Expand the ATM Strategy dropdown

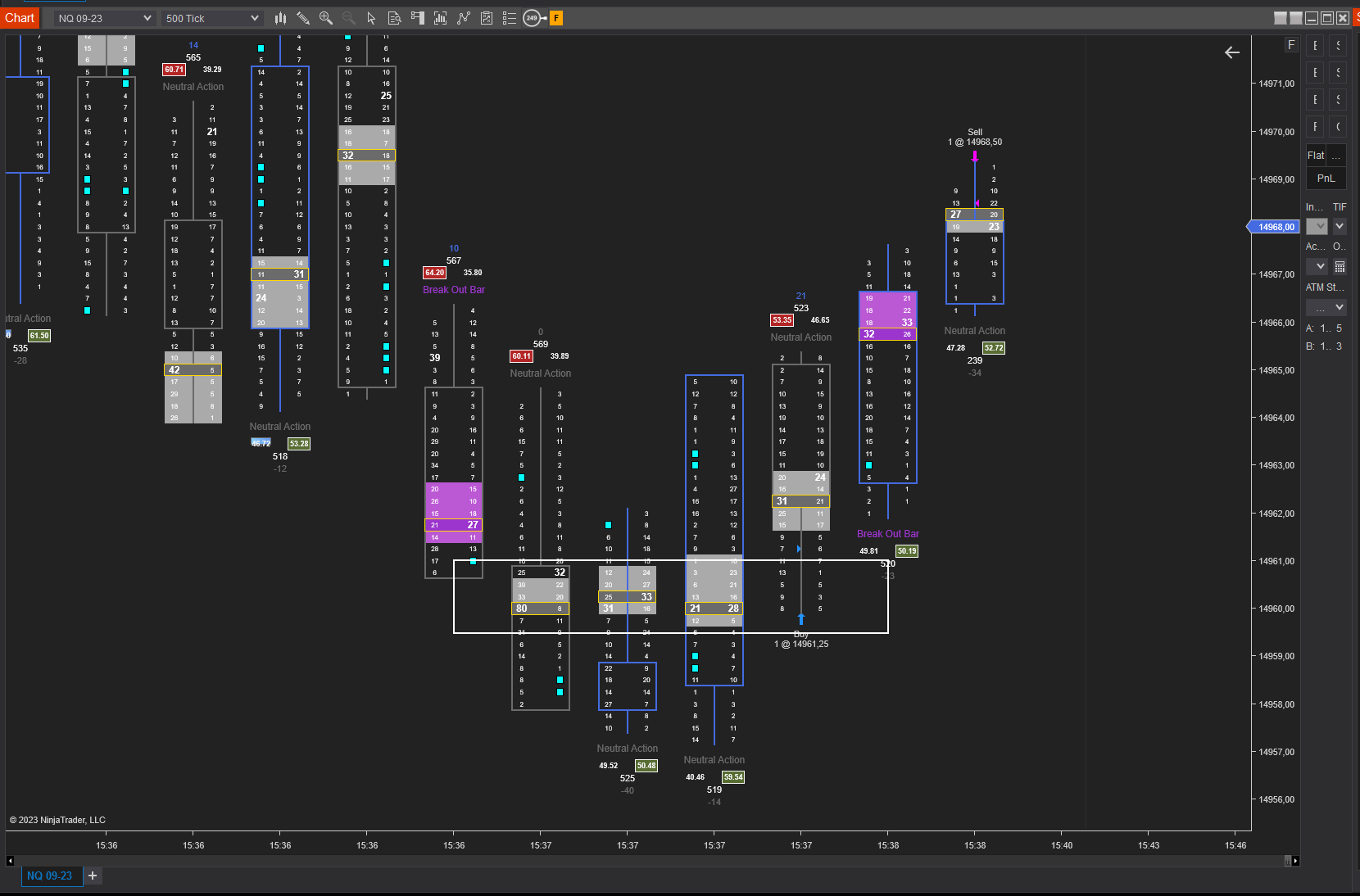click(1326, 307)
